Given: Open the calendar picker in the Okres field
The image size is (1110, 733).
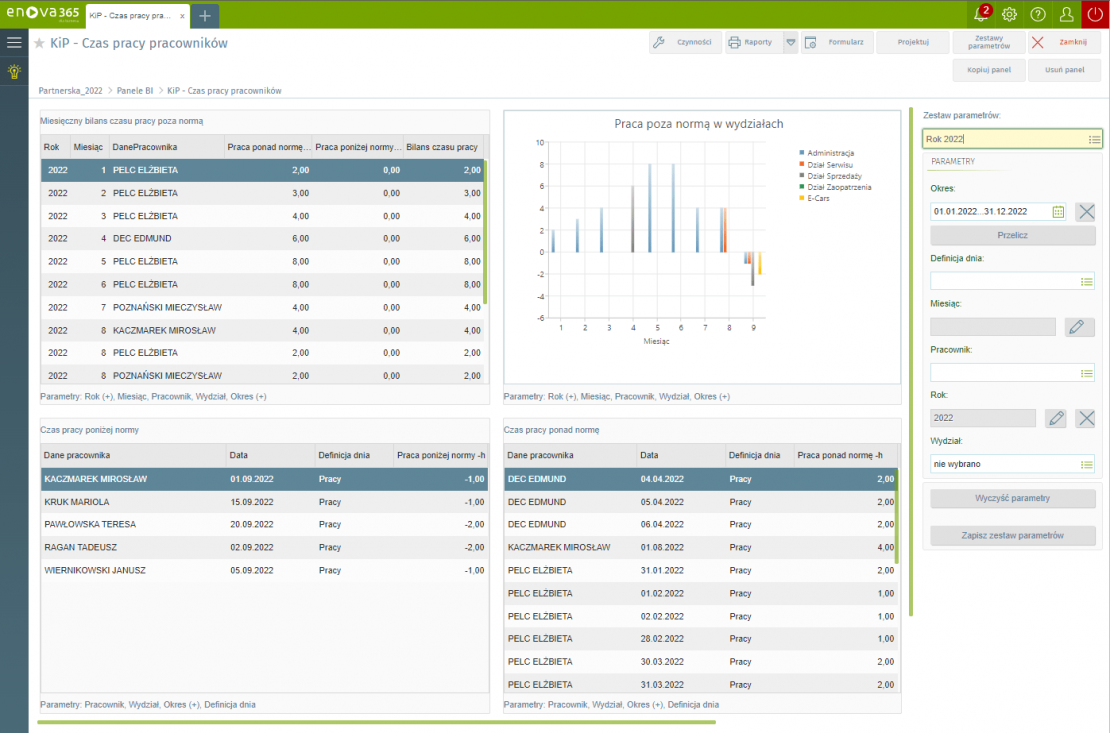Looking at the screenshot, I should pyautogui.click(x=1058, y=211).
